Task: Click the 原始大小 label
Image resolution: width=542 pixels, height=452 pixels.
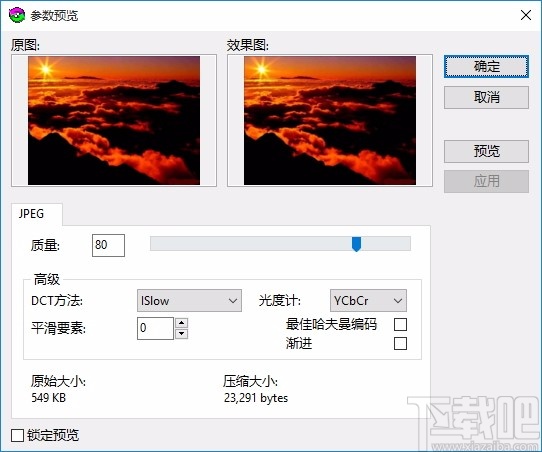Action: coord(58,382)
